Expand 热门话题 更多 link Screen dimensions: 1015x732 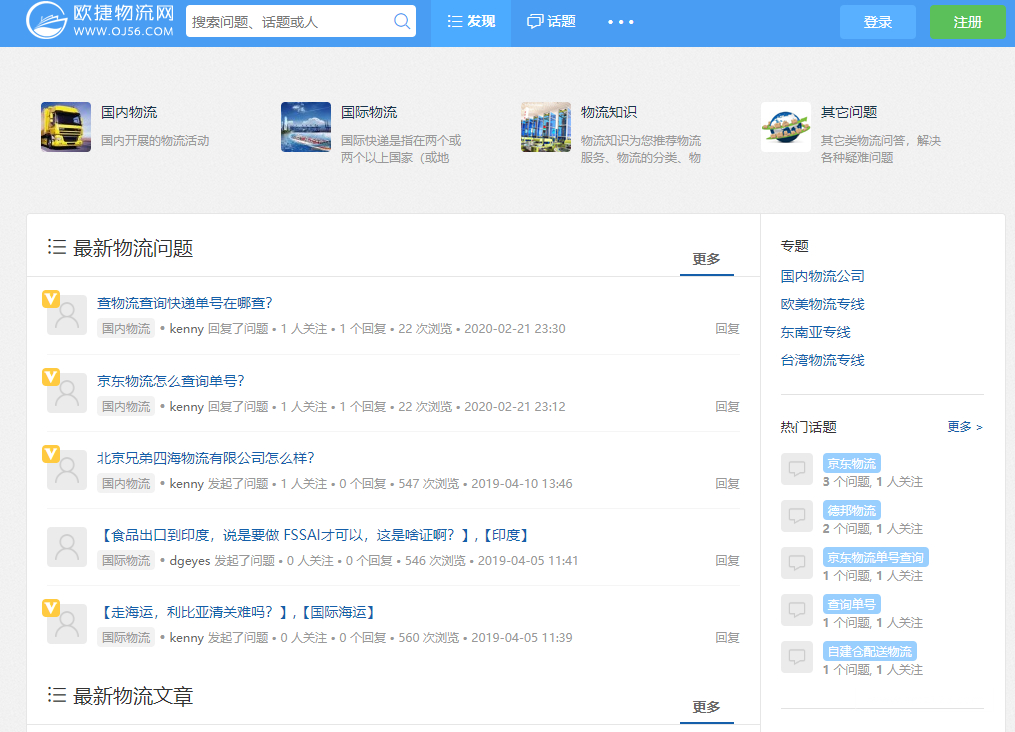pos(964,427)
